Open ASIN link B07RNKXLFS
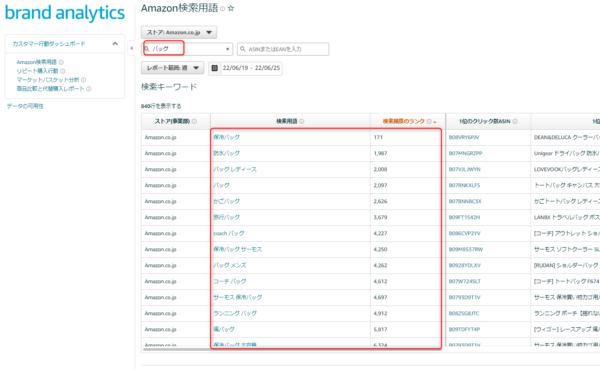The image size is (600, 369). coord(465,185)
